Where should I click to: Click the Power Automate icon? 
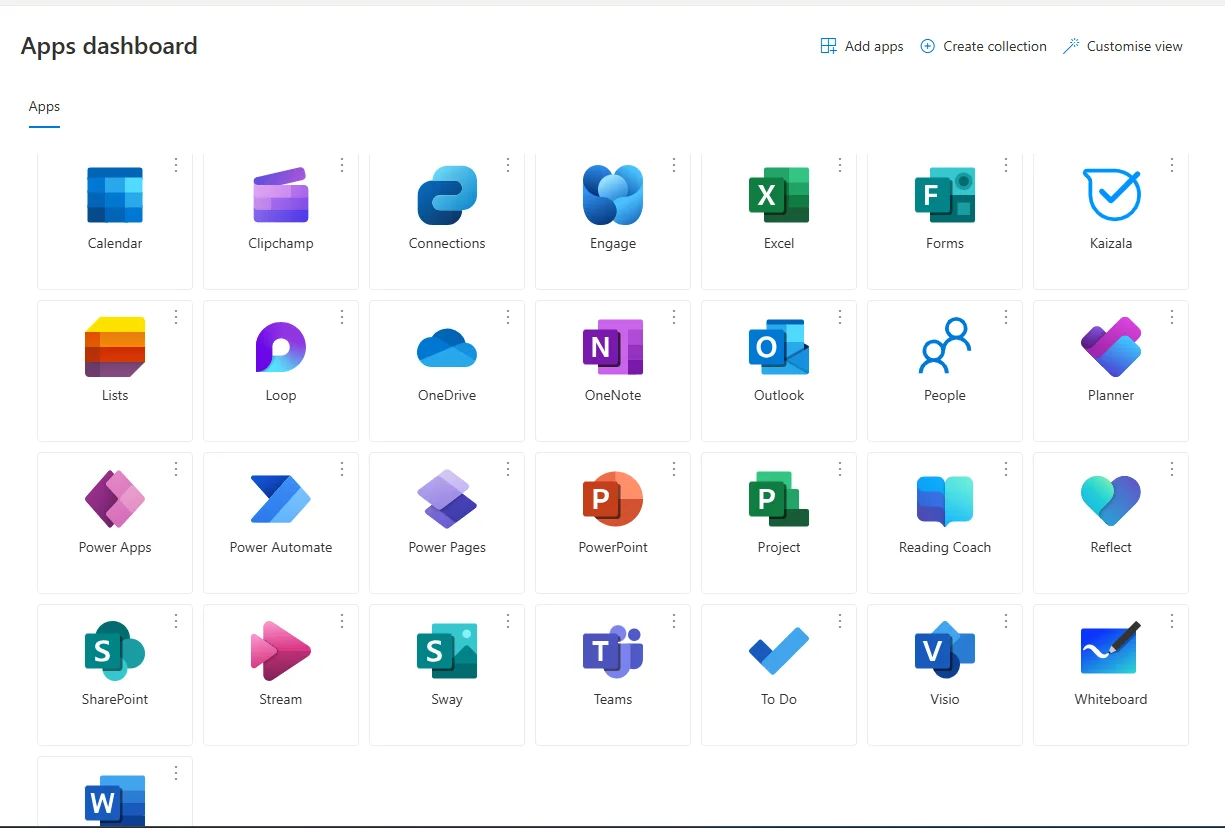(x=281, y=499)
